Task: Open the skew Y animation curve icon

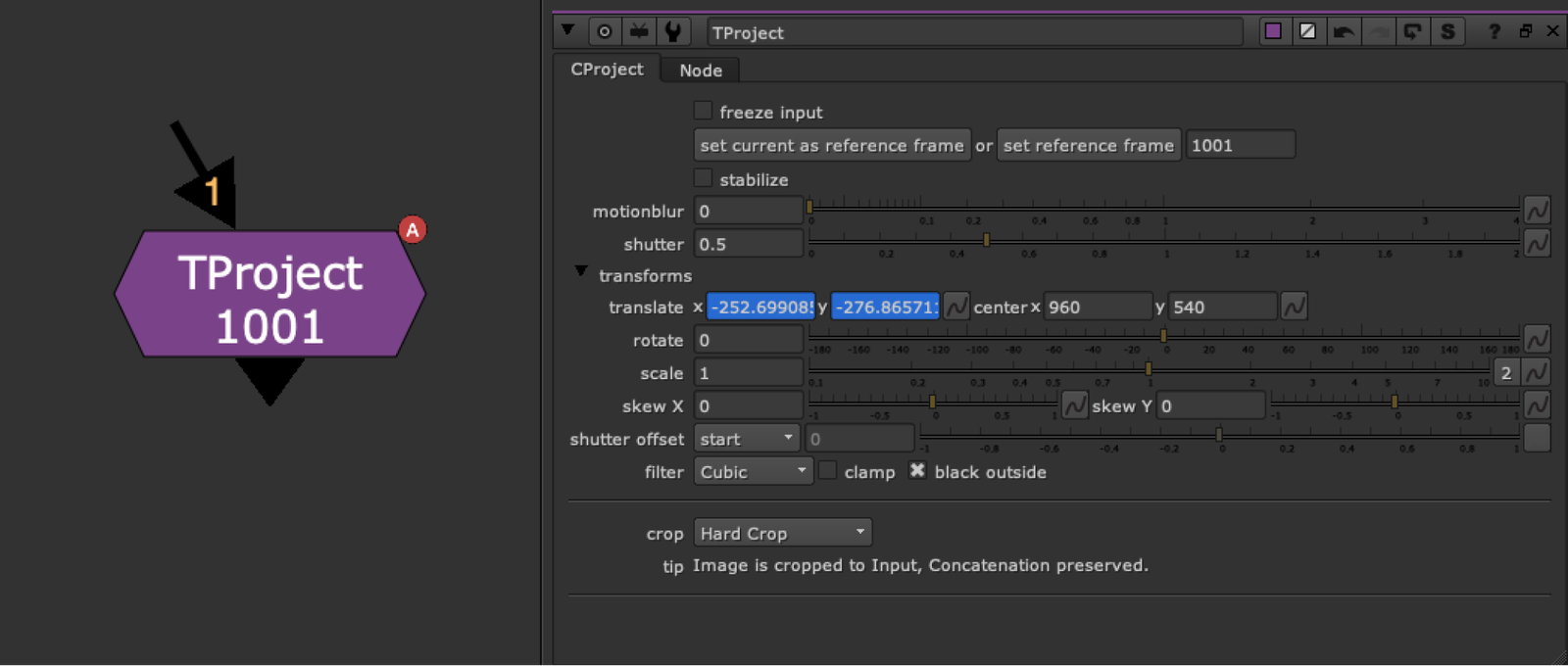Action: click(x=1537, y=405)
